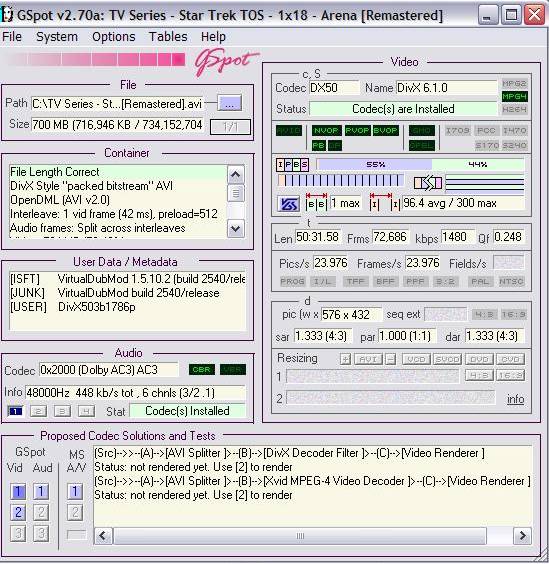Click the blue VGS frame-analysis icon button
The width and height of the screenshot is (549, 564).
pyautogui.click(x=289, y=204)
